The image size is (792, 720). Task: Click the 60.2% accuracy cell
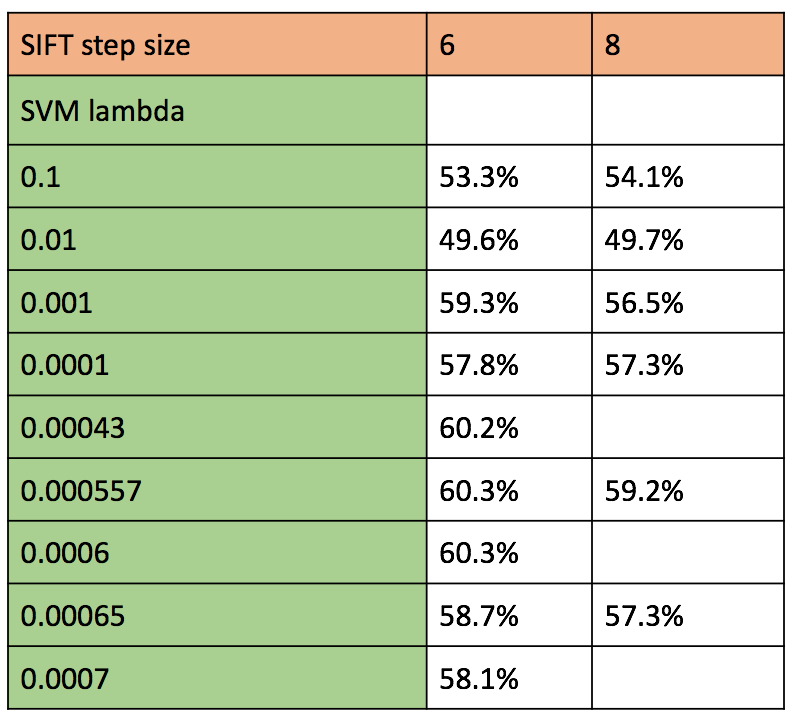click(x=509, y=429)
